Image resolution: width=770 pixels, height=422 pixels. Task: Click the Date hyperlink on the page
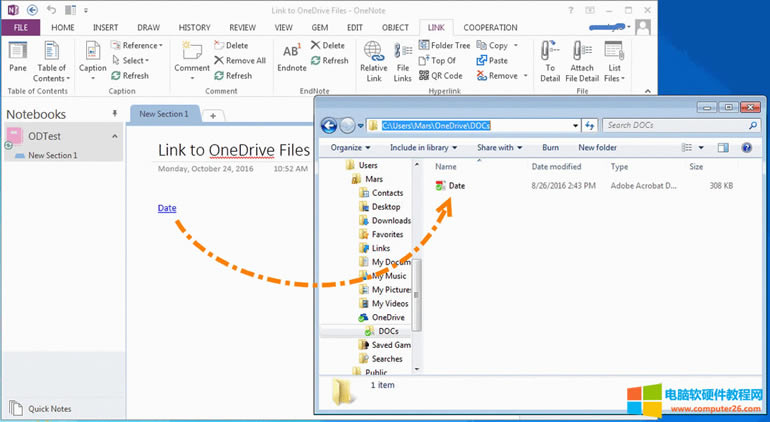click(167, 208)
